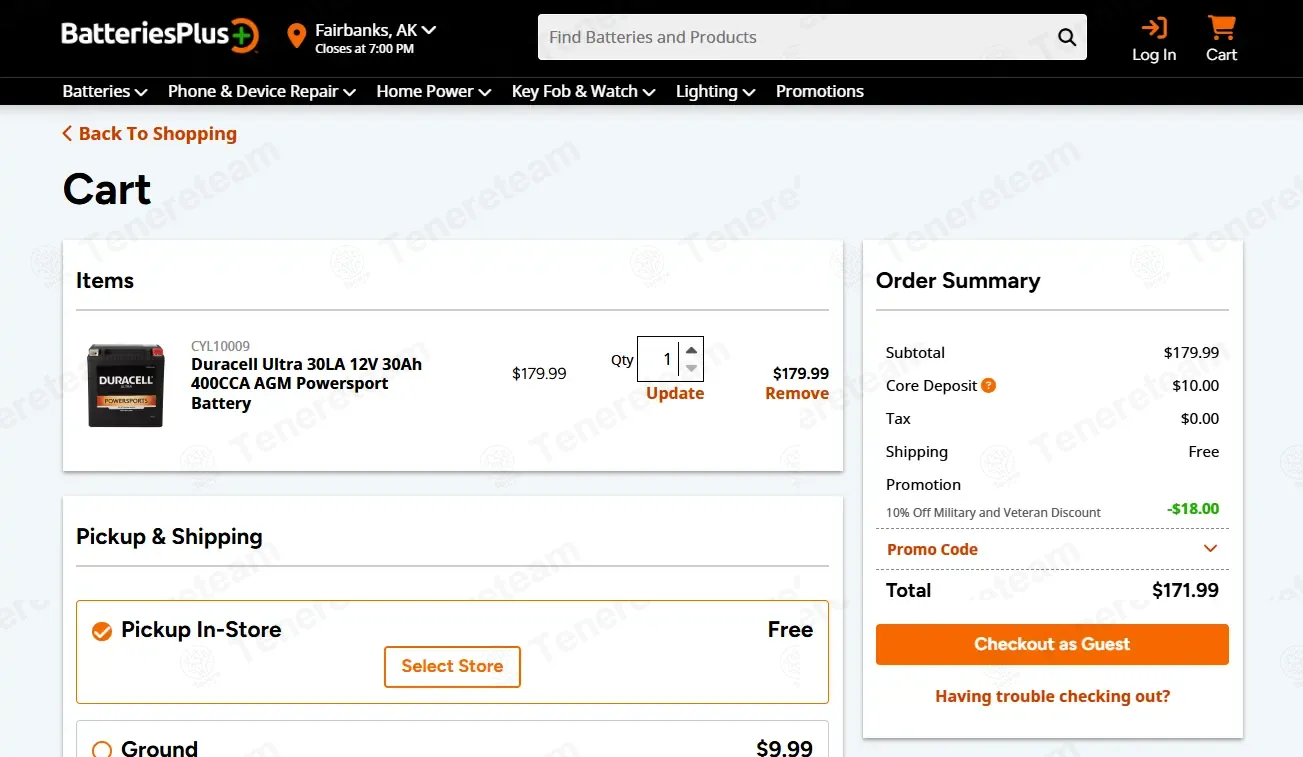This screenshot has height=757, width=1303.
Task: Click the Select Store button
Action: click(x=453, y=666)
